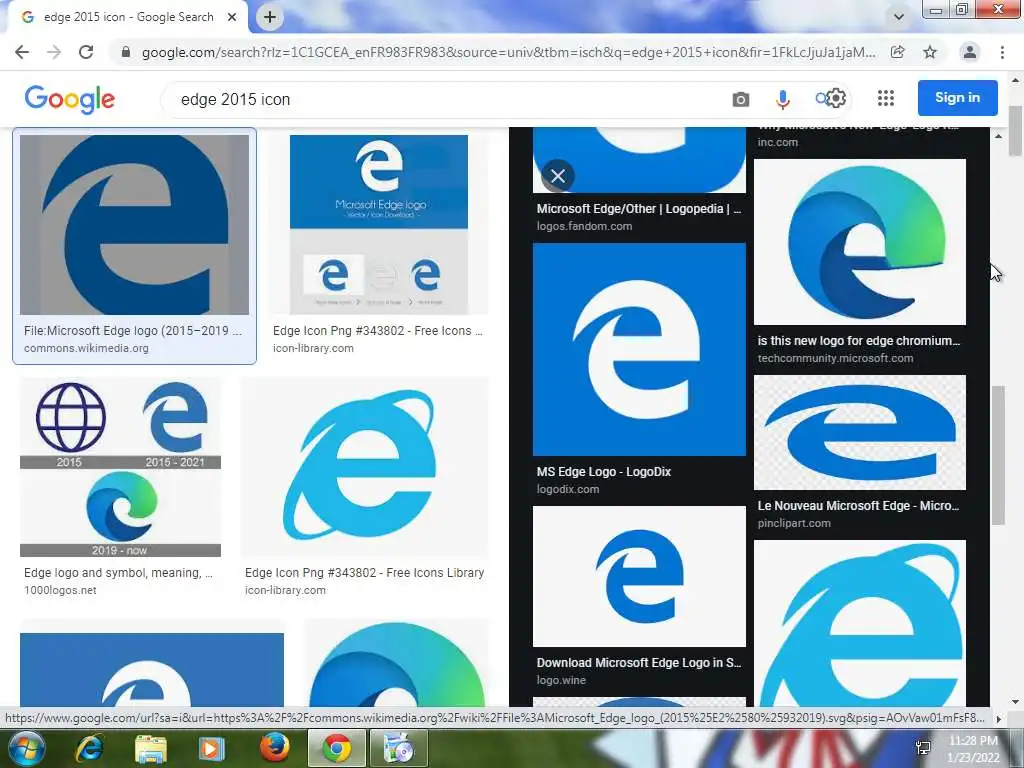This screenshot has width=1024, height=768.
Task: Start voice search with the microphone
Action: click(782, 99)
